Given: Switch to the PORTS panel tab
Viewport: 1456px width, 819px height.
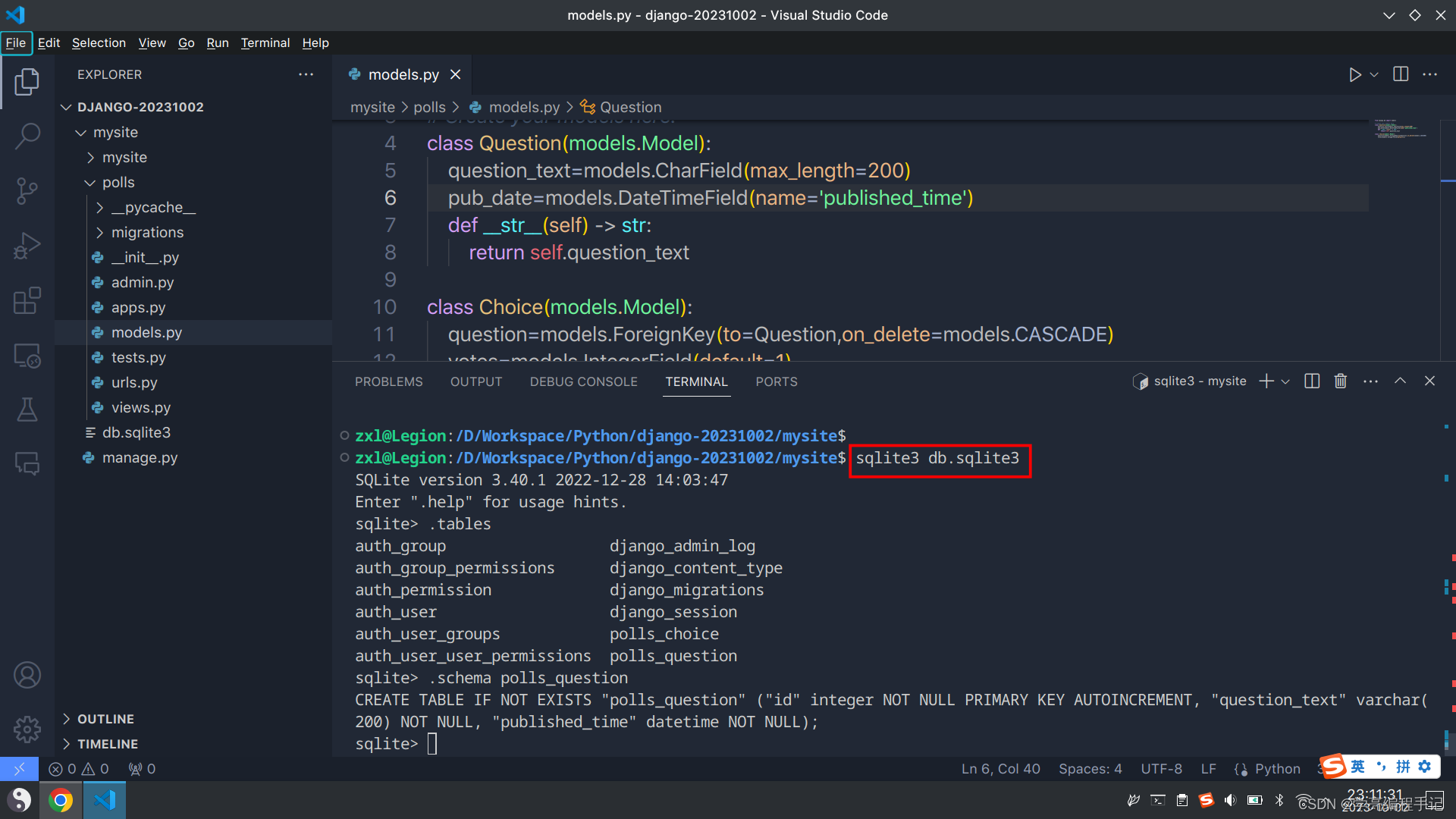Looking at the screenshot, I should coord(777,381).
